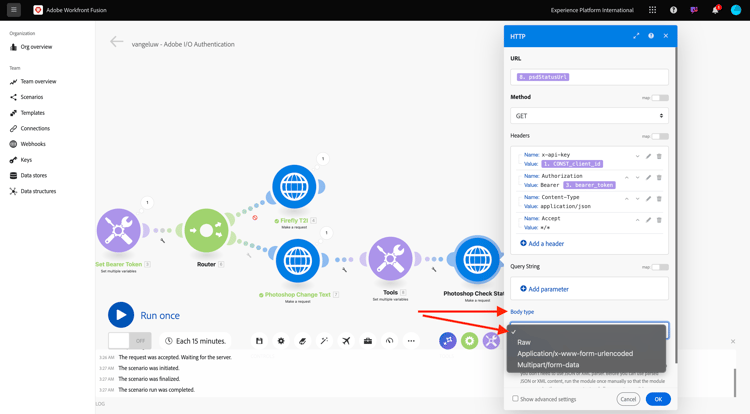Move the Accept header up
The width and height of the screenshot is (750, 414).
638,220
